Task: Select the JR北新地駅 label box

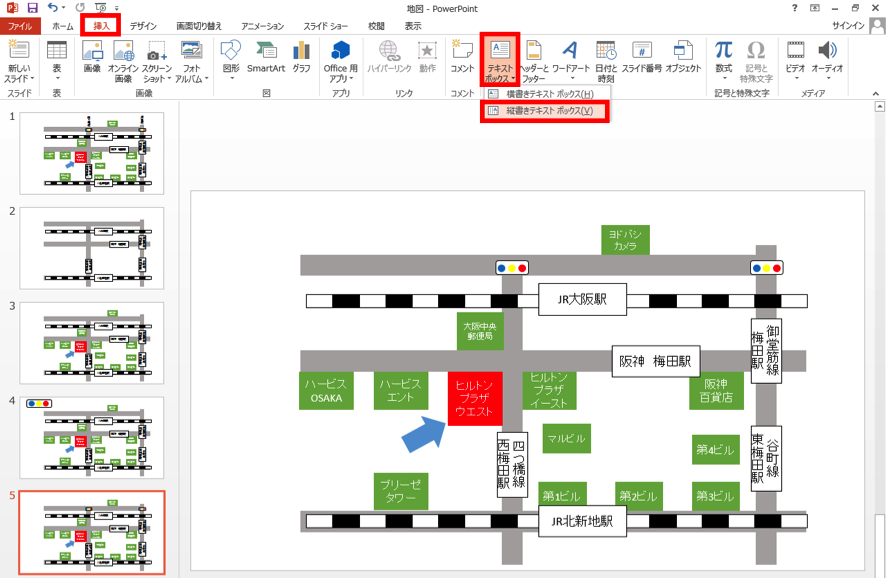Action: point(582,521)
